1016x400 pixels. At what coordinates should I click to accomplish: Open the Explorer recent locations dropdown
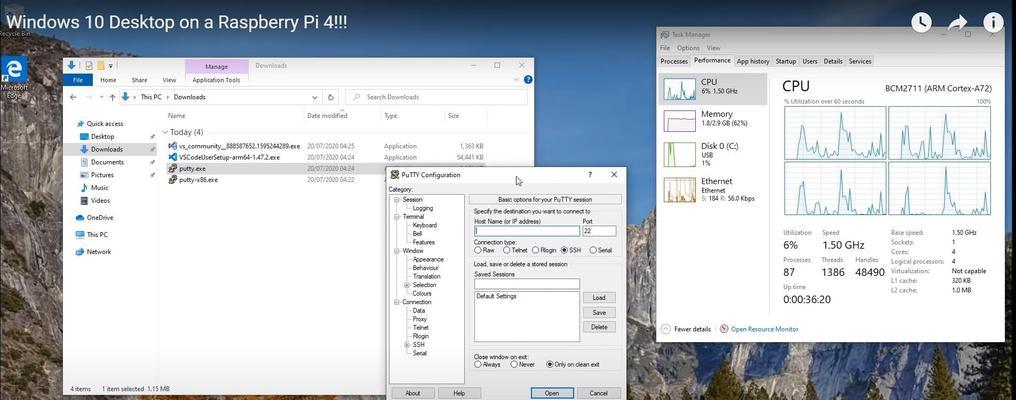[100, 97]
